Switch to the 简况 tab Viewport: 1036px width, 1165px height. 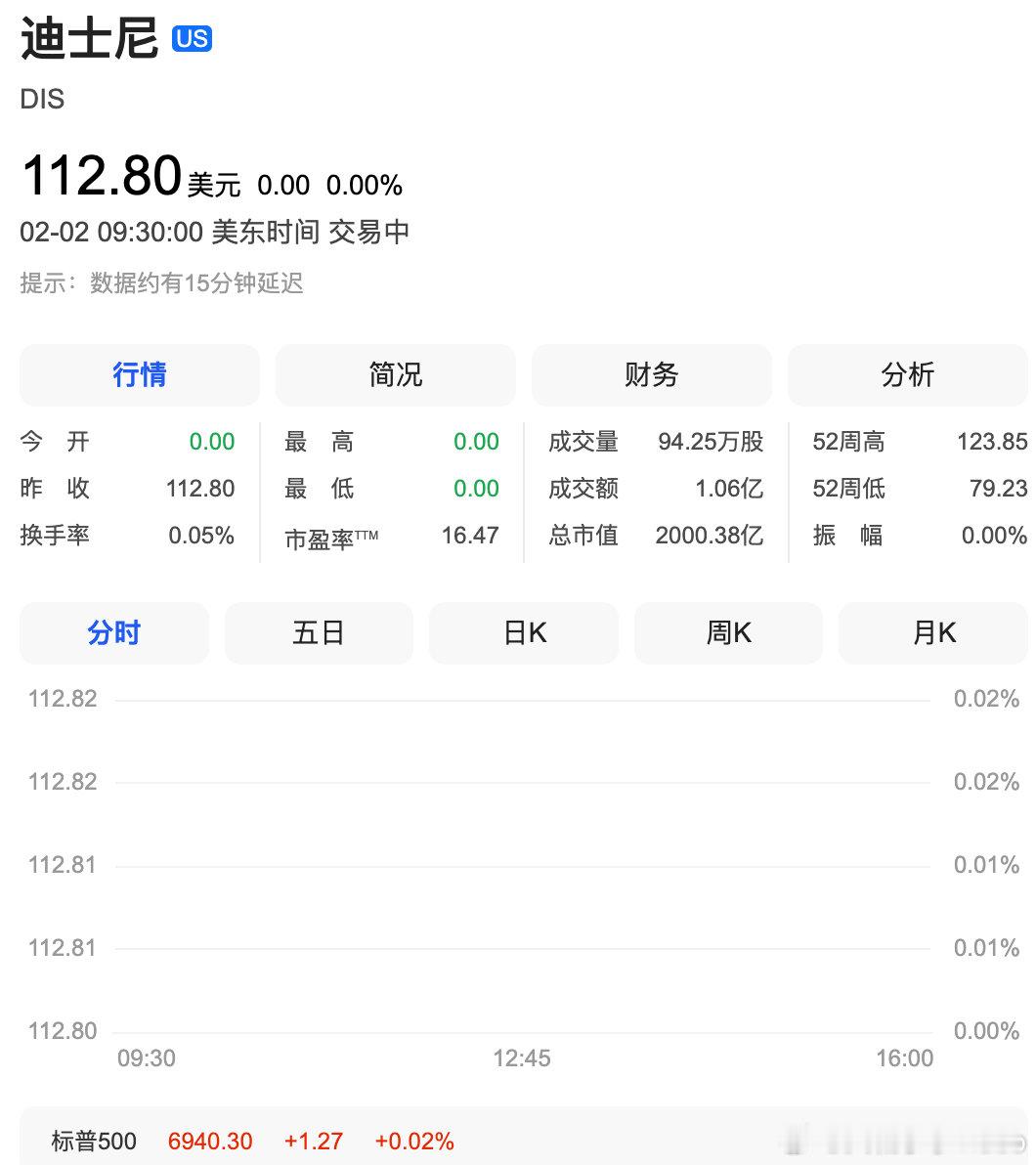tap(395, 374)
